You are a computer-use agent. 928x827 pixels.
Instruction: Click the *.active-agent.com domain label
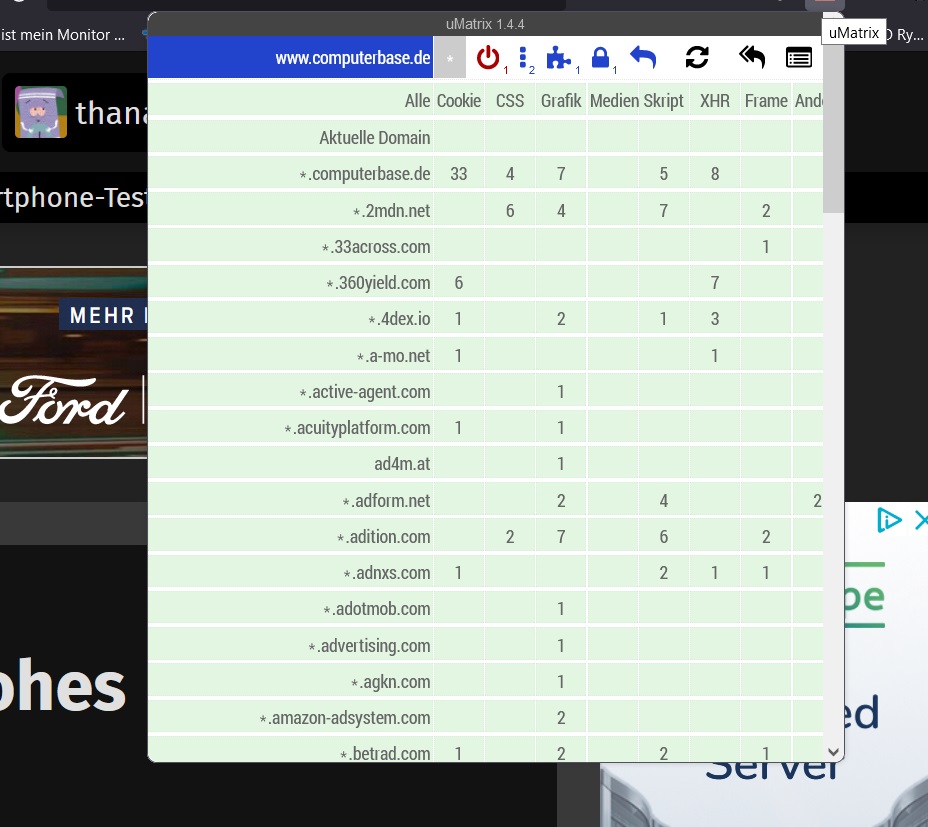tap(365, 391)
